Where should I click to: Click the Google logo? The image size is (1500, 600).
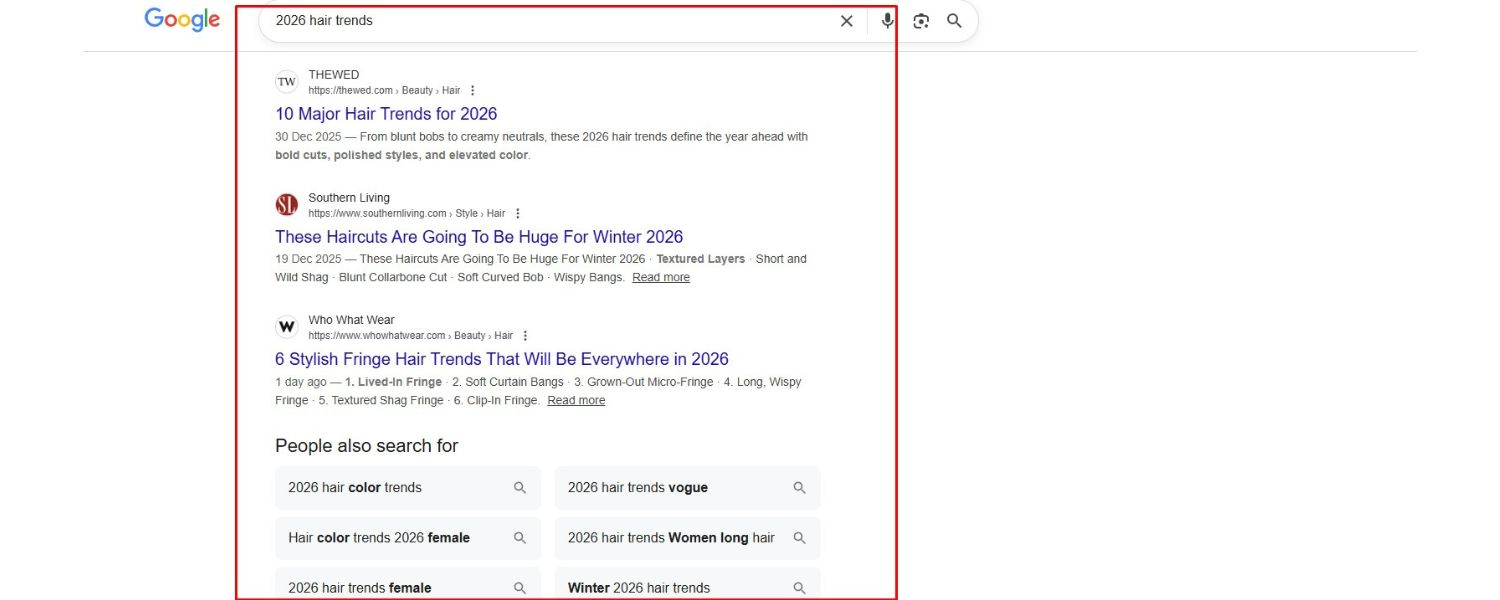click(182, 20)
